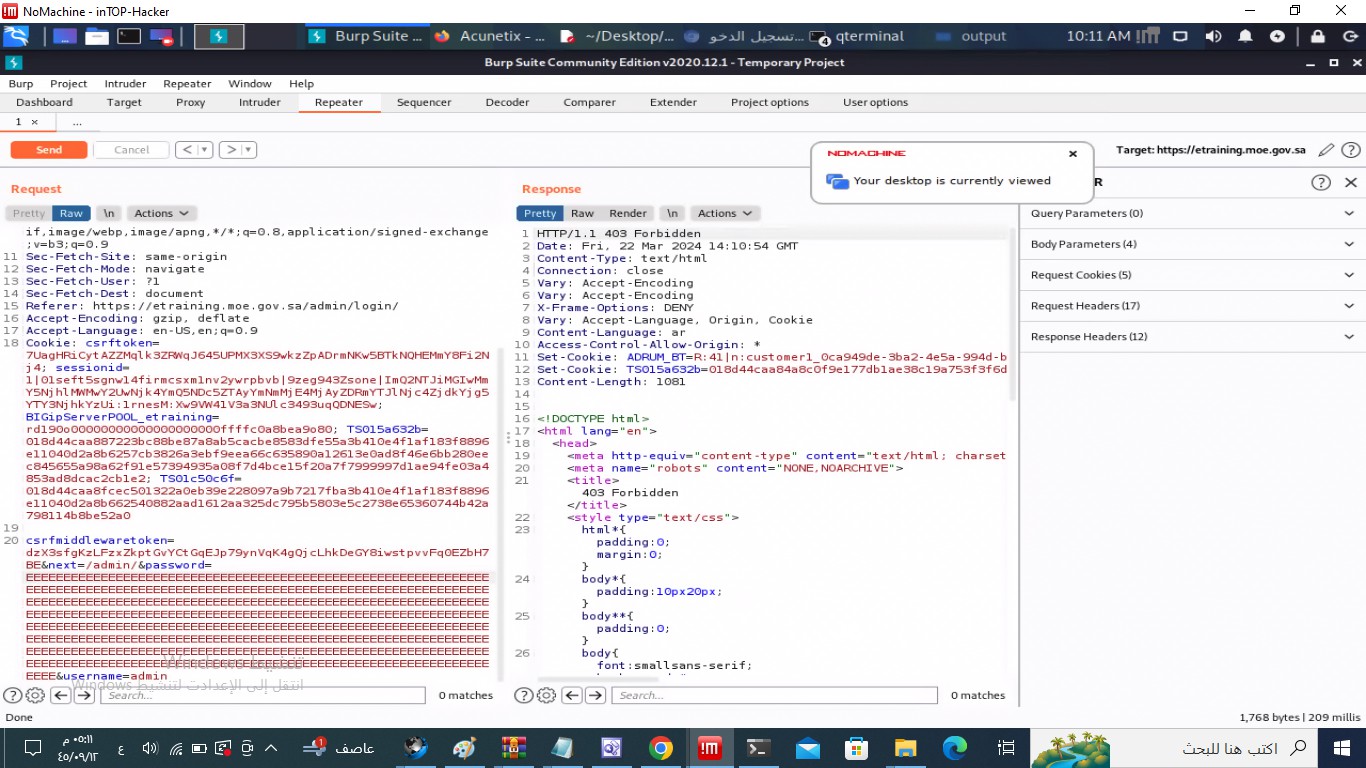Switch to Dashboard tab
This screenshot has height=768, width=1366.
click(45, 102)
